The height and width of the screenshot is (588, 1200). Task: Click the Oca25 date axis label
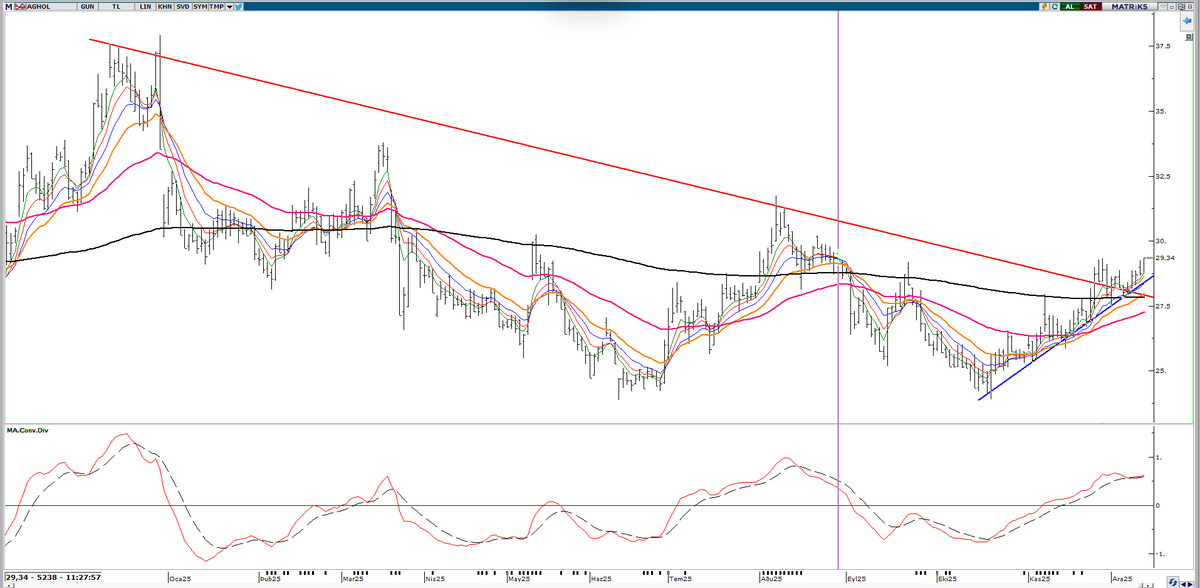coord(181,578)
